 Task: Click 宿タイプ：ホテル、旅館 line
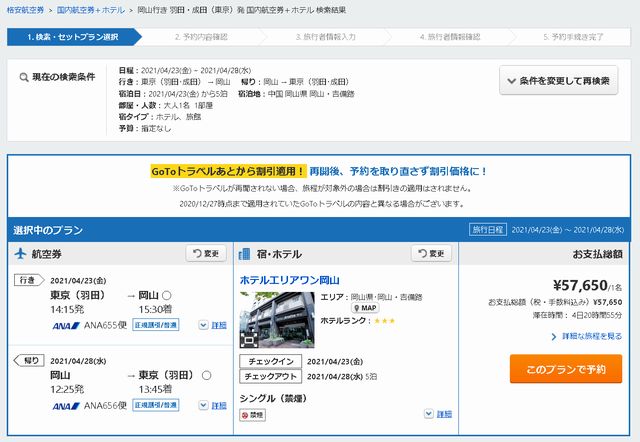[x=160, y=117]
